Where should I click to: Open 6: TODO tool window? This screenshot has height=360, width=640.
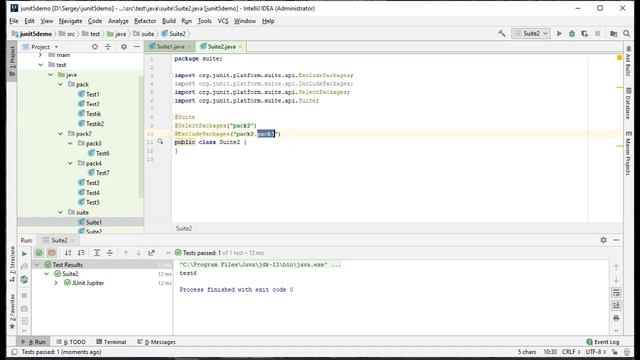click(x=71, y=342)
